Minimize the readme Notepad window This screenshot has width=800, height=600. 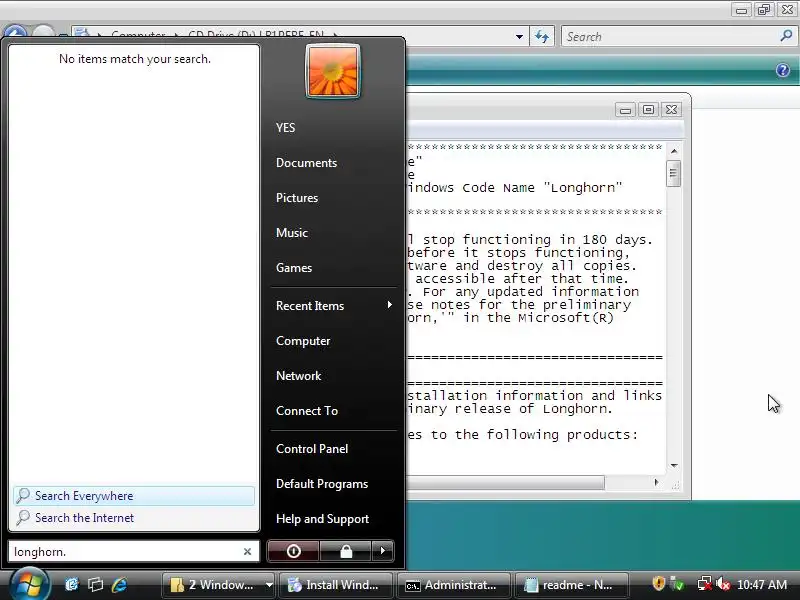625,110
